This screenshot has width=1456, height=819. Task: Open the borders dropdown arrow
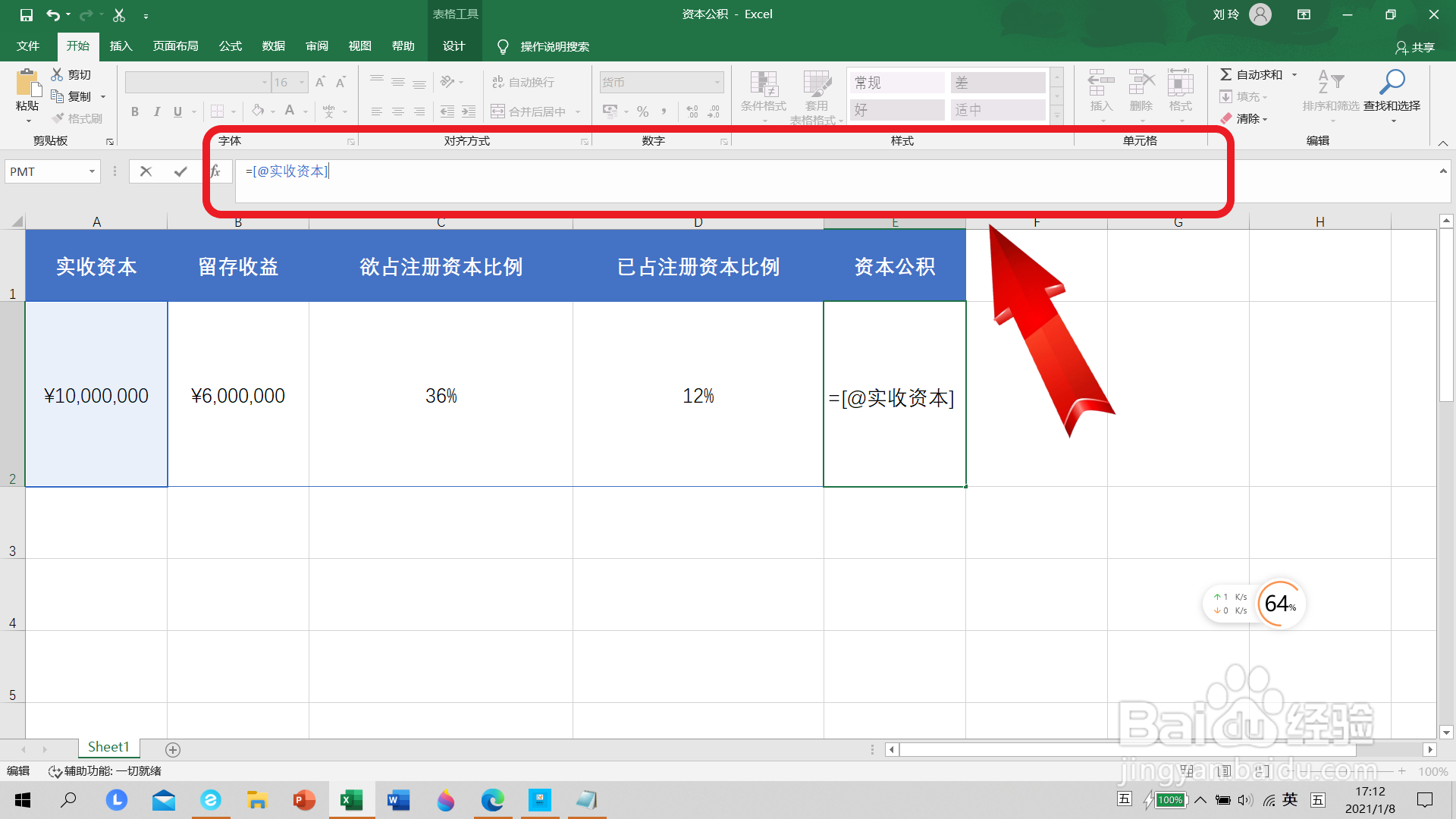(x=234, y=112)
